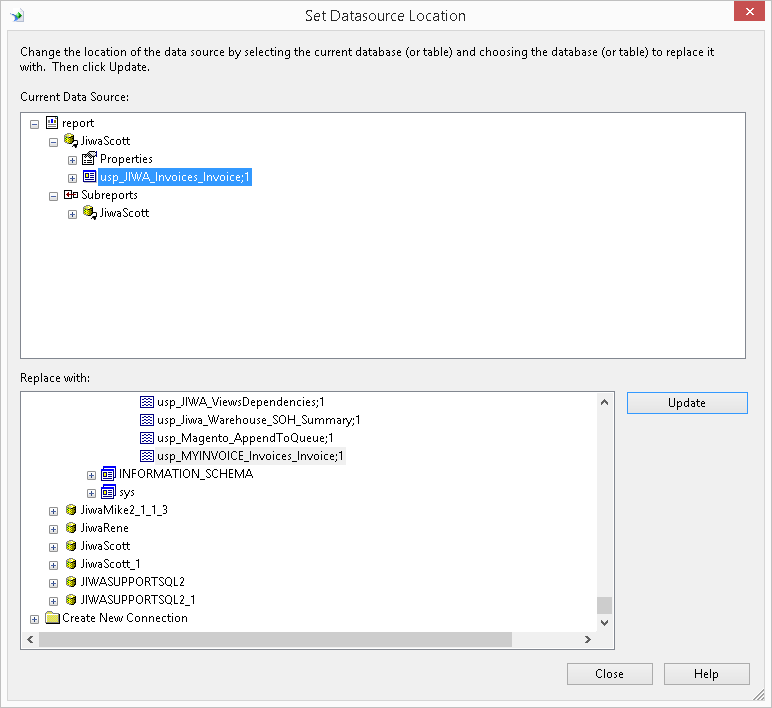Image resolution: width=772 pixels, height=708 pixels.
Task: Expand the JiwaMike2_1_1_3 connection node
Action: 54,511
